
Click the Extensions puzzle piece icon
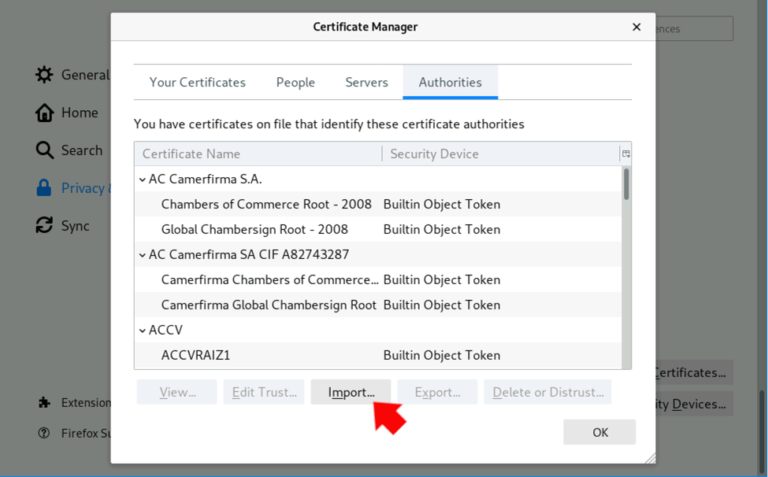pos(44,403)
